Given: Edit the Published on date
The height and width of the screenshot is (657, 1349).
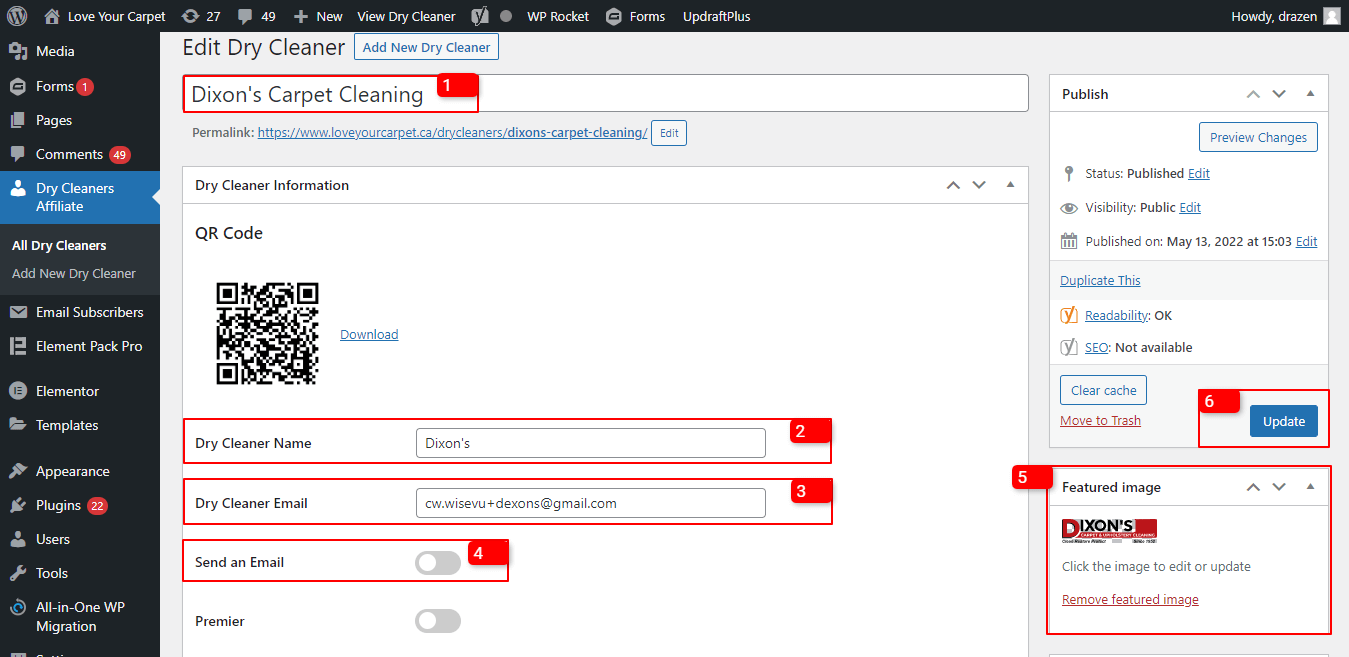Looking at the screenshot, I should (1306, 241).
